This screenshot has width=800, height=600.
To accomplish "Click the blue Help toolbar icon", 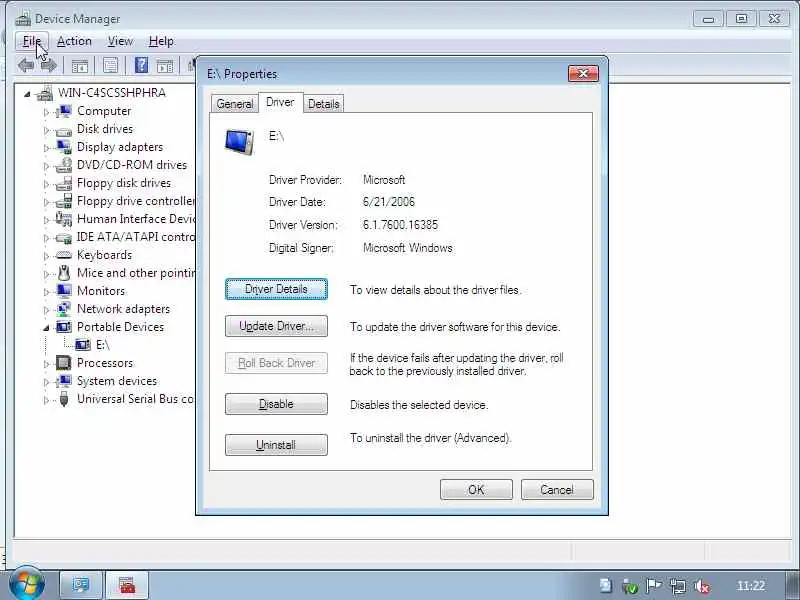I will point(141,65).
